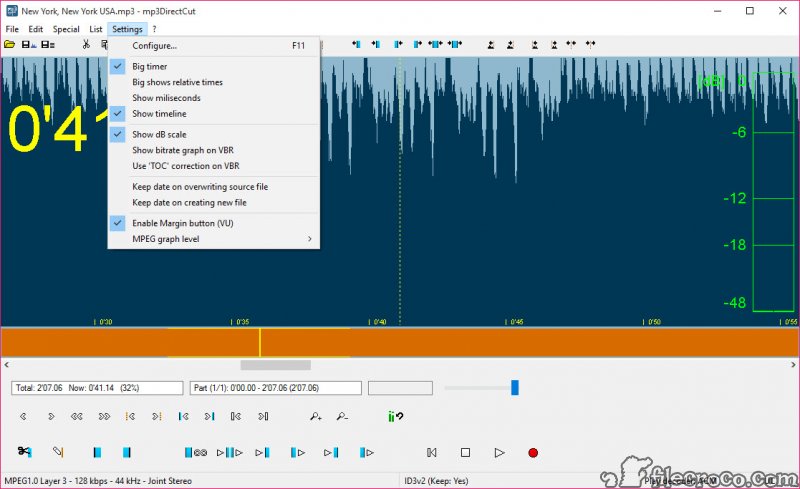800x489 pixels.
Task: Expand the MPEG graph level submenu
Action: click(214, 239)
